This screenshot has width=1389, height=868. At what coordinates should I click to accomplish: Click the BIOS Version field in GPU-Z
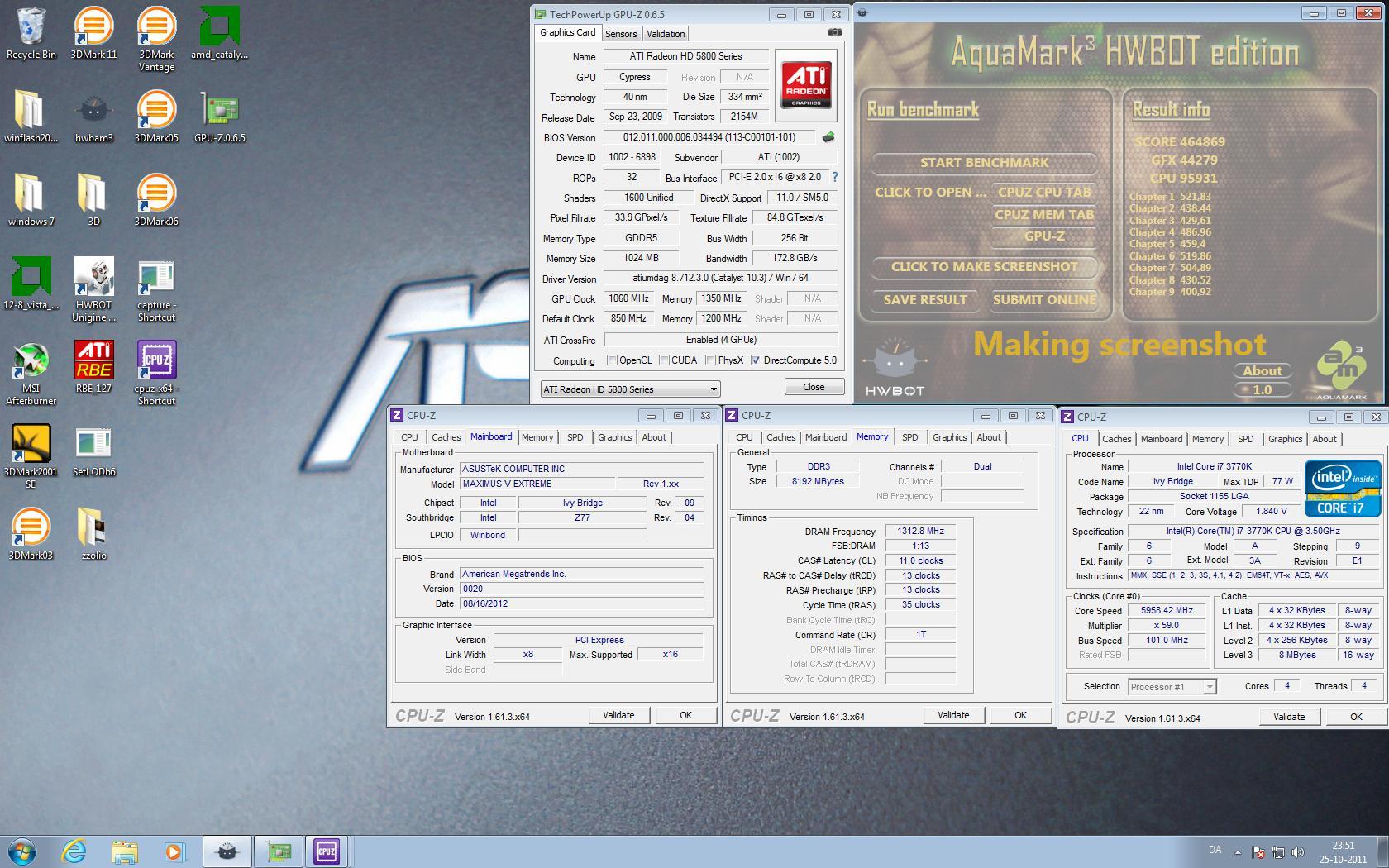[709, 137]
